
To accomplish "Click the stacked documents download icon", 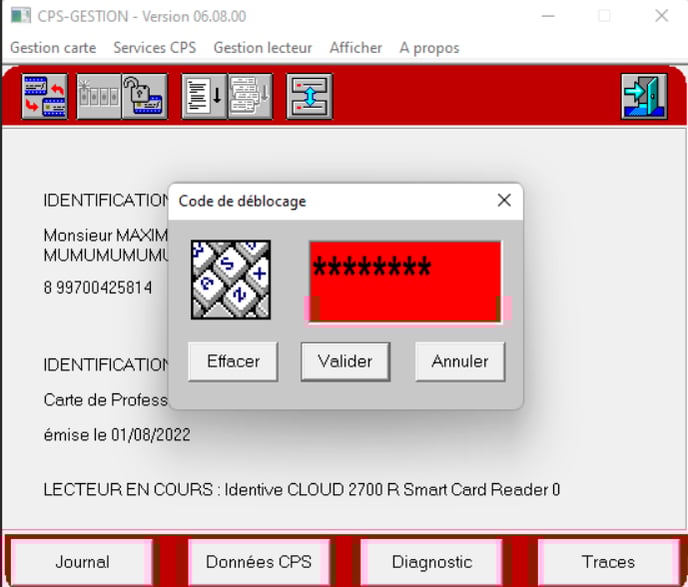I will click(250, 96).
